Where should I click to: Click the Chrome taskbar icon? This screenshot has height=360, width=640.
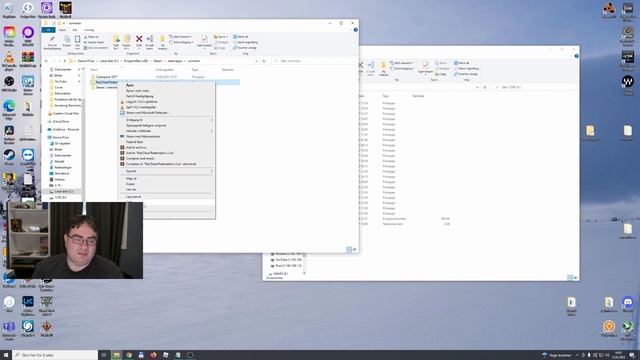[129, 355]
